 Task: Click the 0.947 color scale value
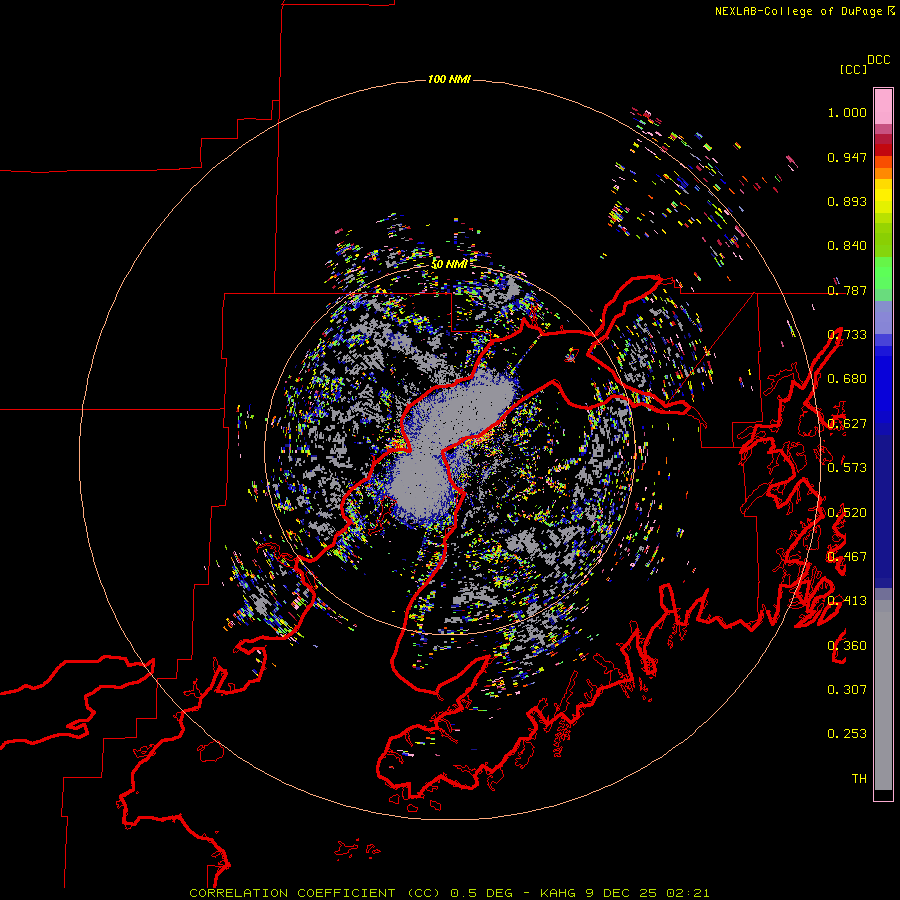(847, 157)
